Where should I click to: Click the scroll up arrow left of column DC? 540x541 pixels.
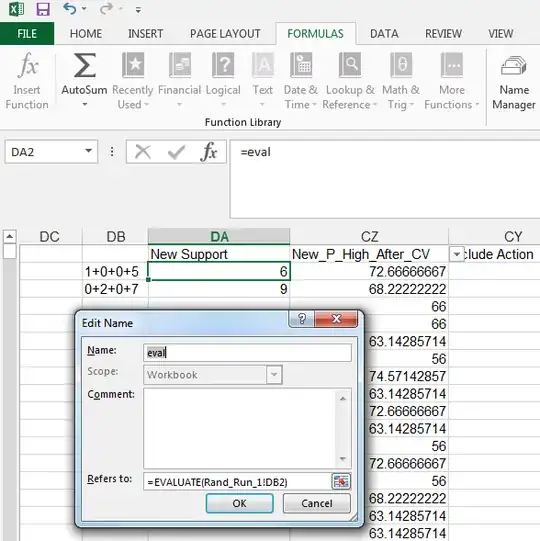click(x=10, y=237)
